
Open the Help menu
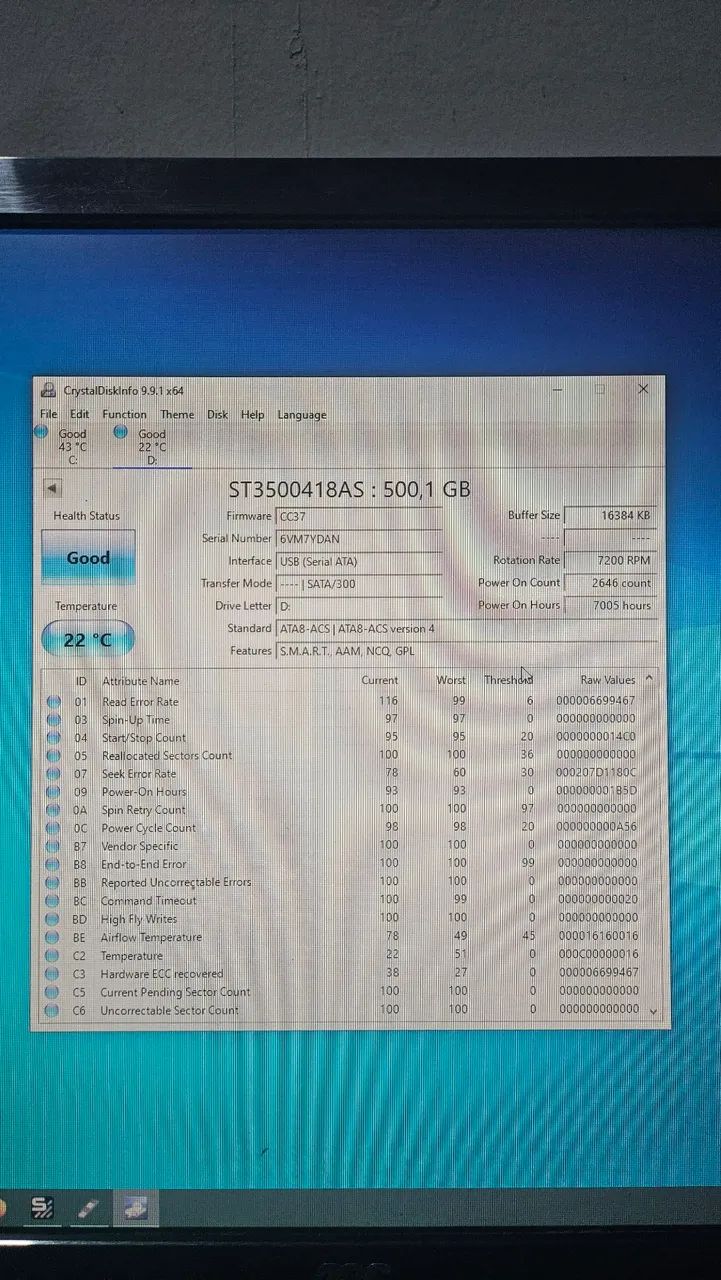click(x=252, y=414)
